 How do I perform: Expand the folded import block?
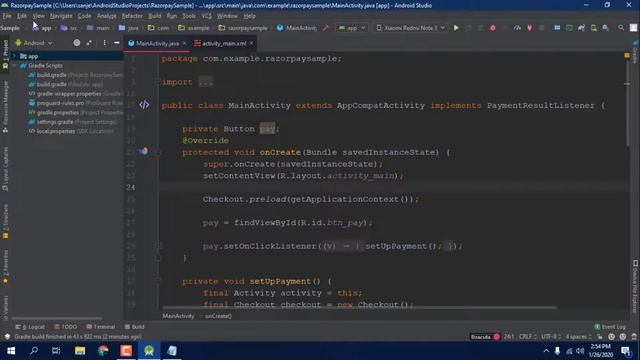(x=205, y=82)
